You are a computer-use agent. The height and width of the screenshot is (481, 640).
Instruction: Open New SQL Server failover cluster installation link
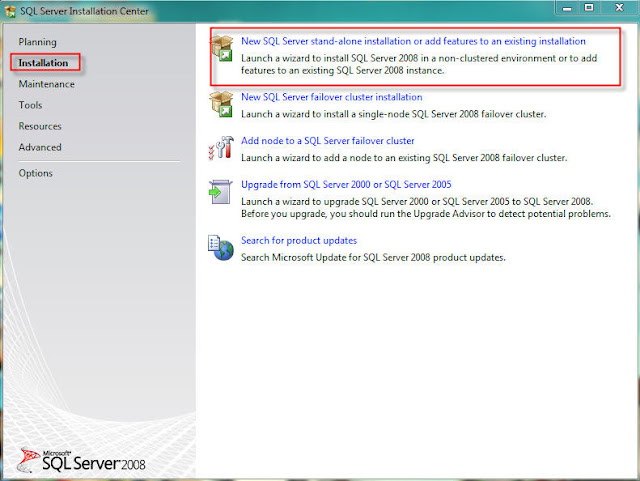(x=331, y=97)
